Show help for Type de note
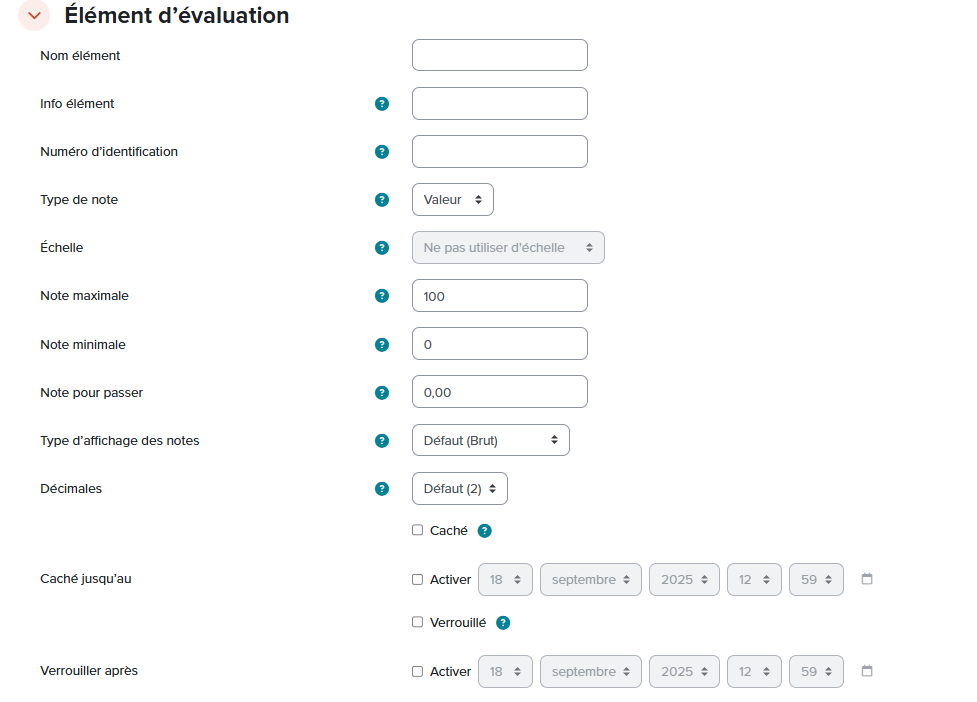 tap(381, 200)
